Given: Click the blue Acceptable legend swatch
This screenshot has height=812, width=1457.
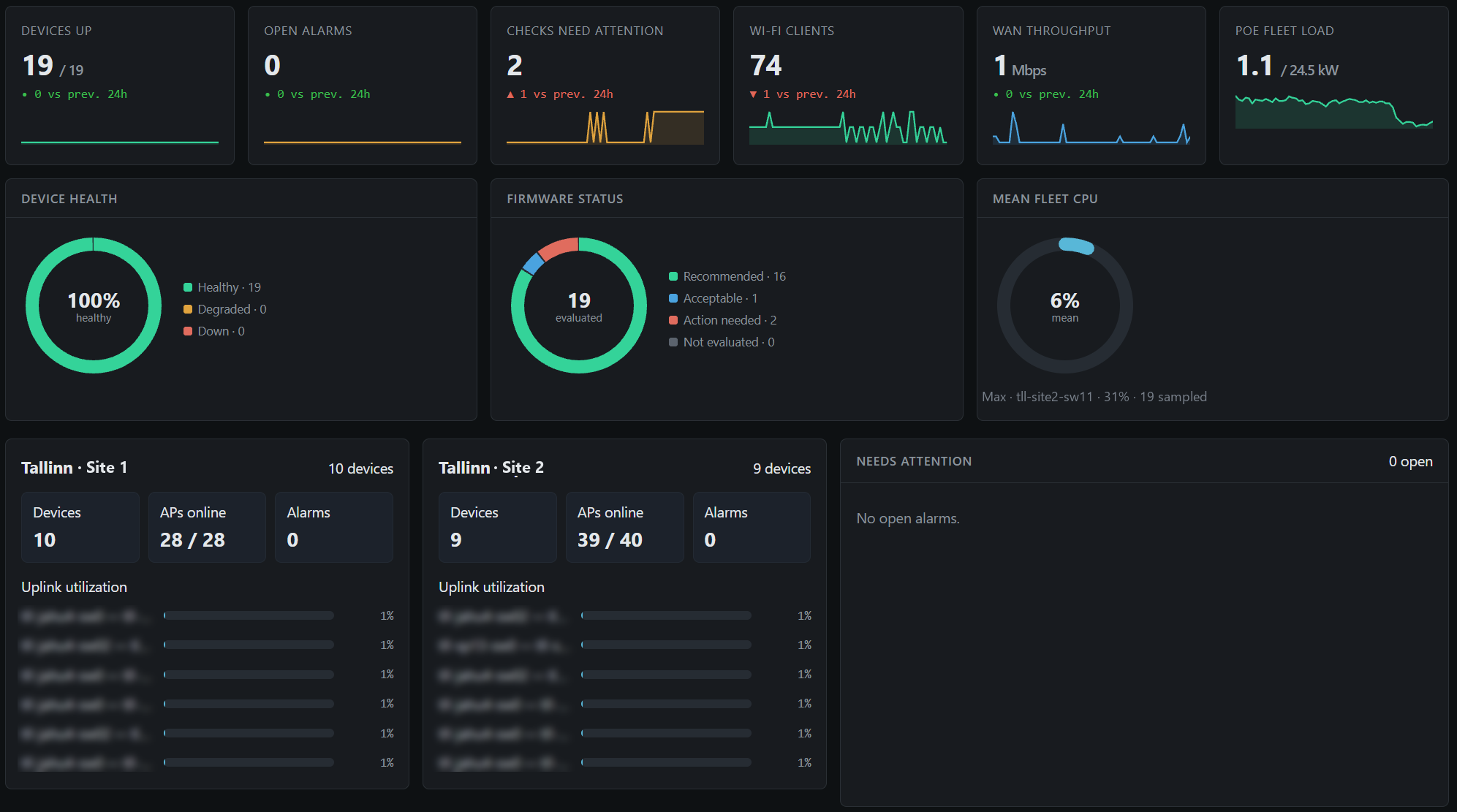Looking at the screenshot, I should point(673,298).
